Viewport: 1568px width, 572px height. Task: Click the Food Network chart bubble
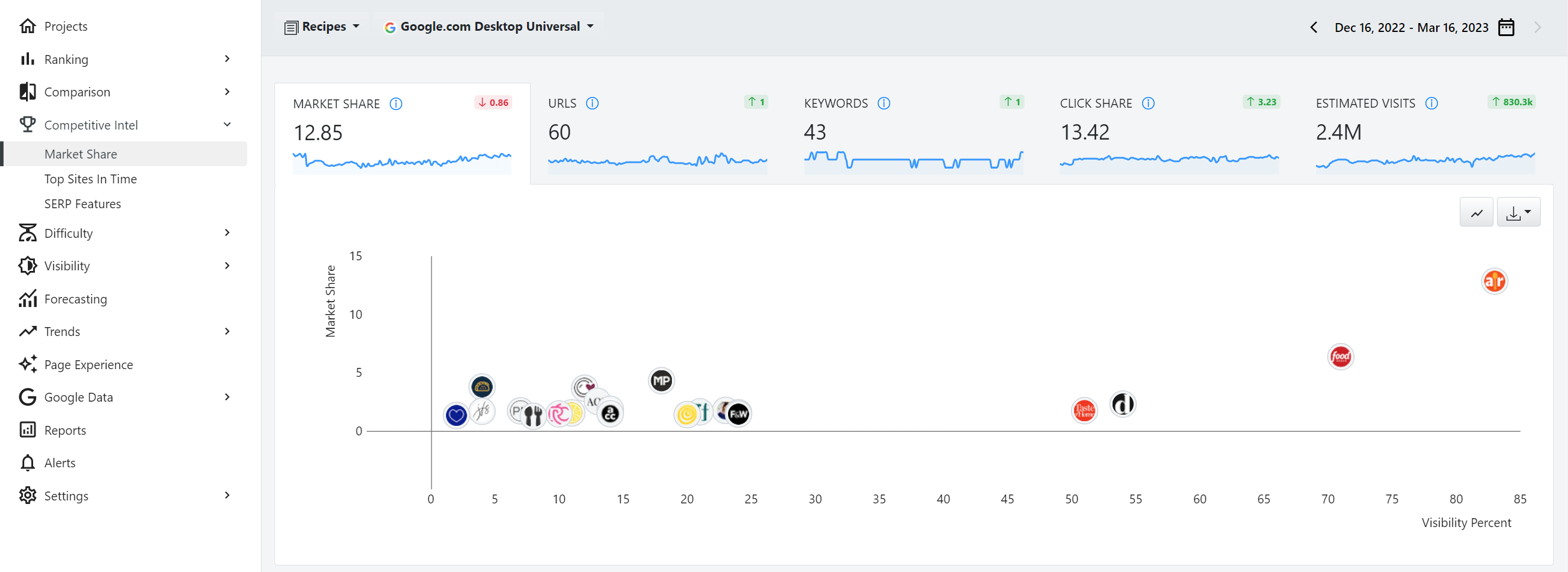[1340, 357]
